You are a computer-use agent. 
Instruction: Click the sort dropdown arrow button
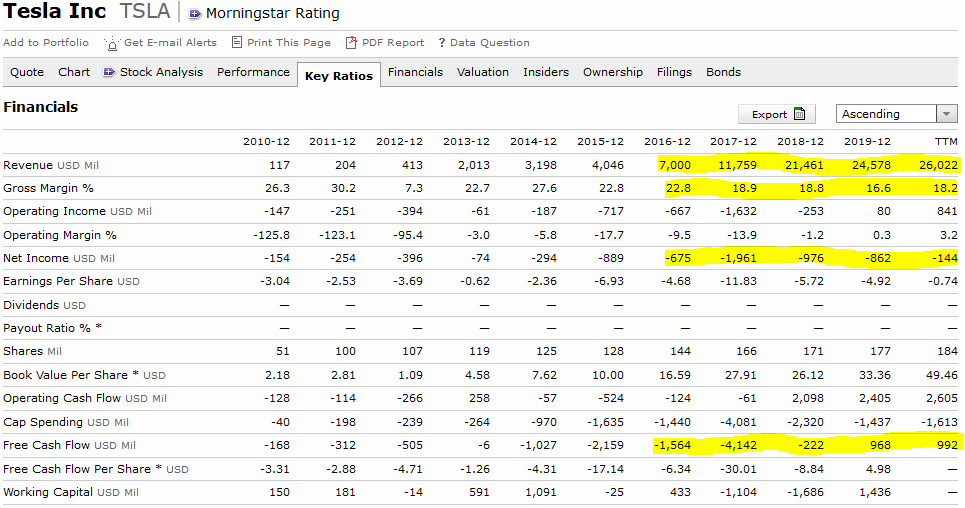coord(947,114)
